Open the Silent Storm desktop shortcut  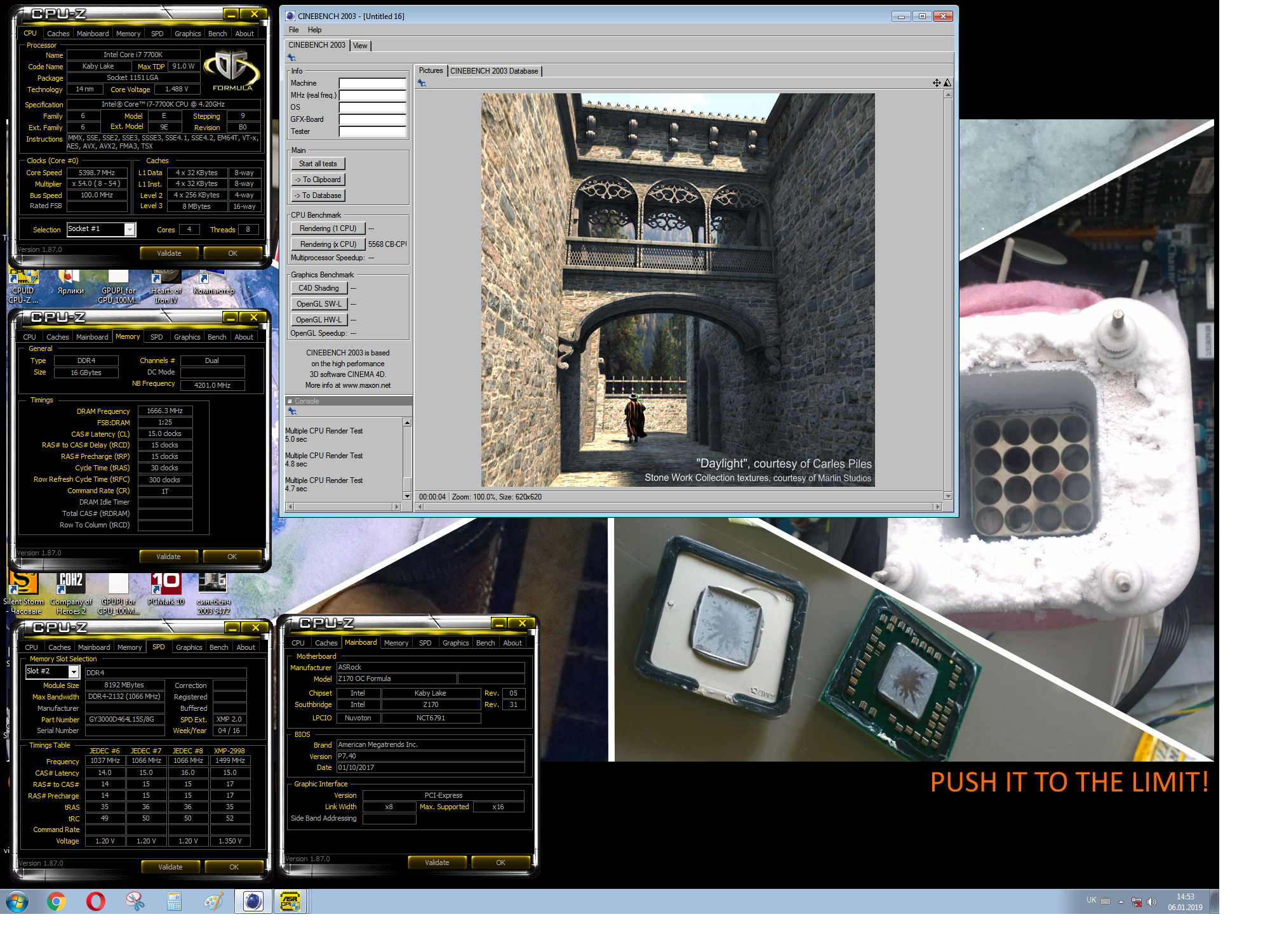[x=23, y=592]
